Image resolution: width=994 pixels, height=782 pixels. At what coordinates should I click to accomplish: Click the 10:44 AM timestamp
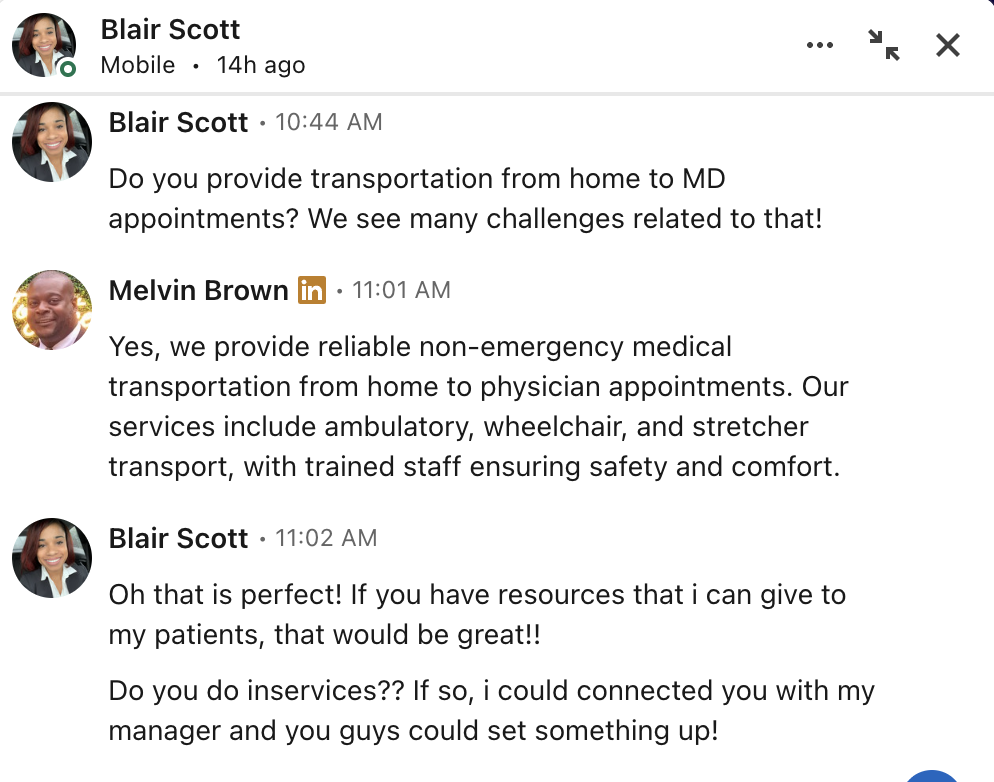coord(328,123)
